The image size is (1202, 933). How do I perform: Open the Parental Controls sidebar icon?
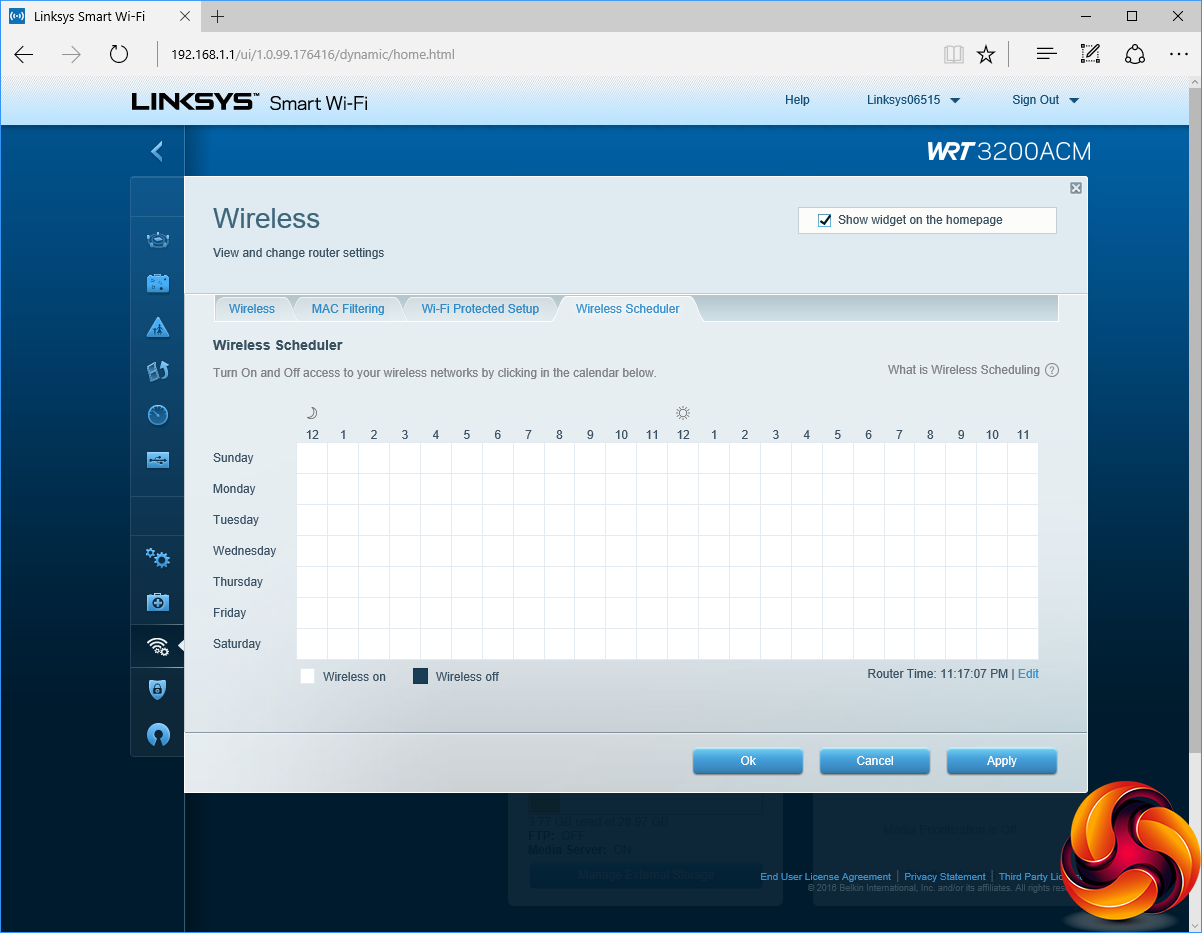(x=157, y=327)
